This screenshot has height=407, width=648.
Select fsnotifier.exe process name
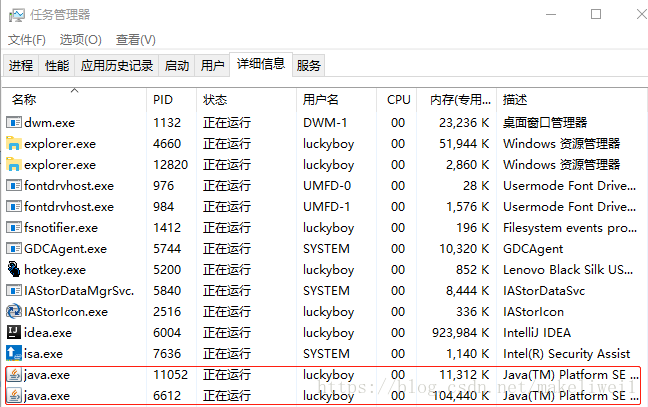[61, 228]
